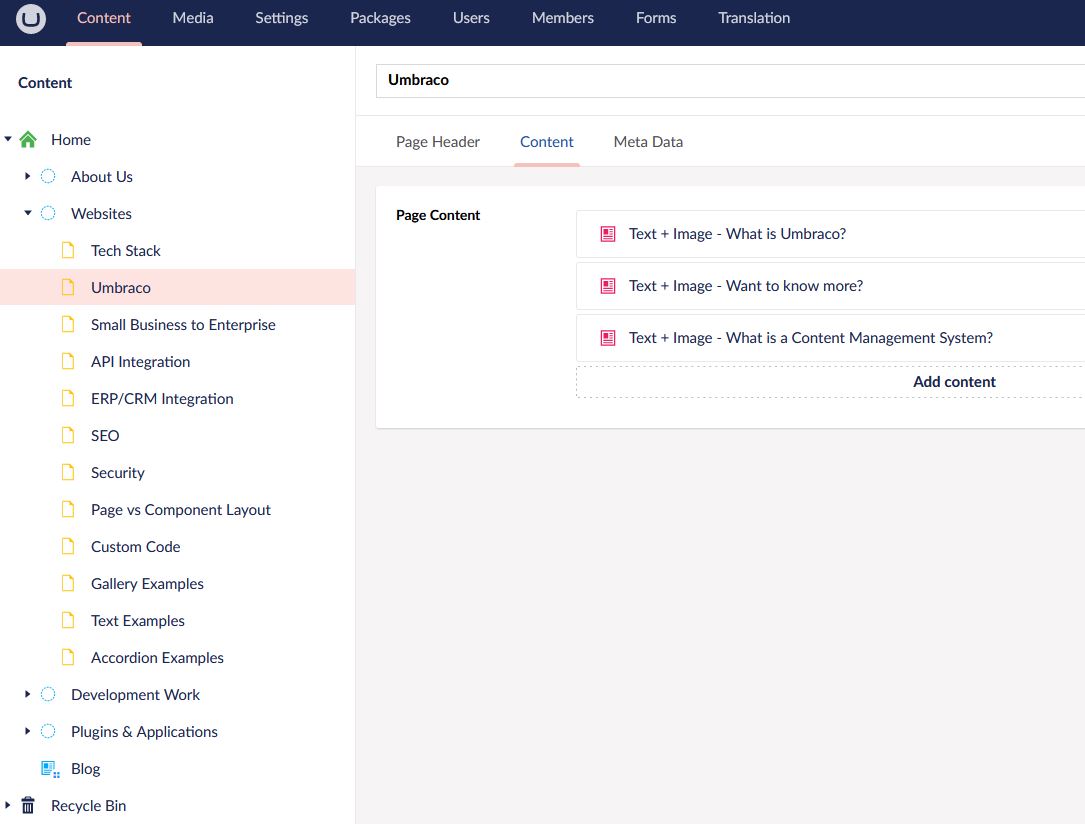
Task: Open the What is a Content Management System block
Action: (x=810, y=338)
